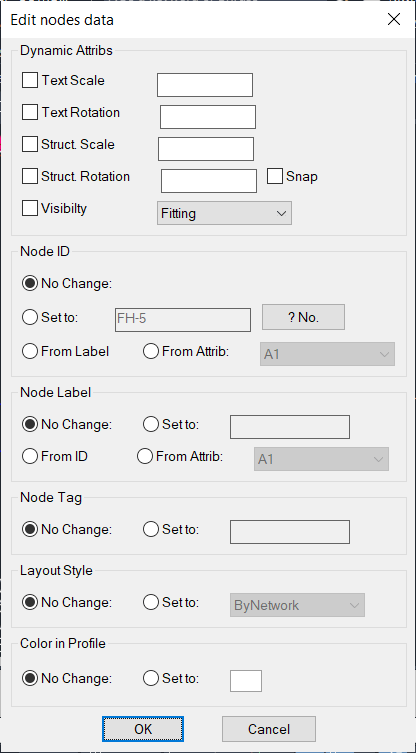Close the Edit nodes data dialog
This screenshot has width=416, height=753.
tap(394, 19)
